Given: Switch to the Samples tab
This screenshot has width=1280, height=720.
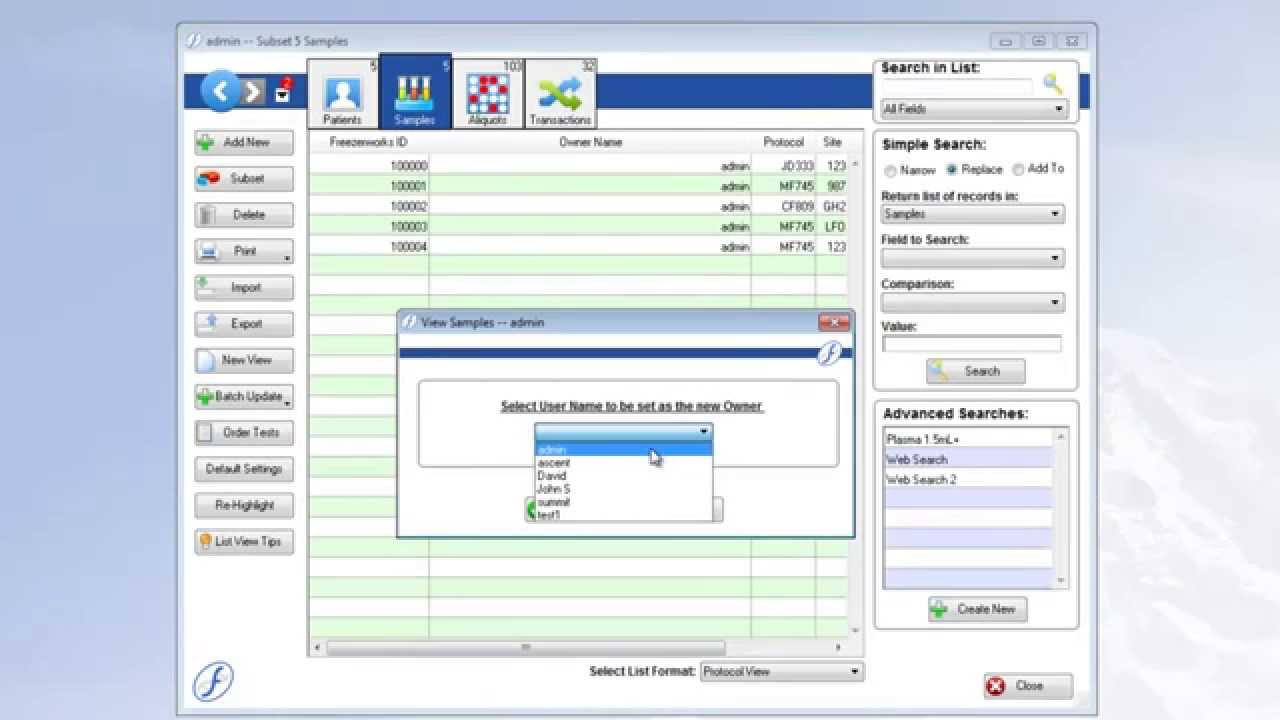Looking at the screenshot, I should (414, 92).
